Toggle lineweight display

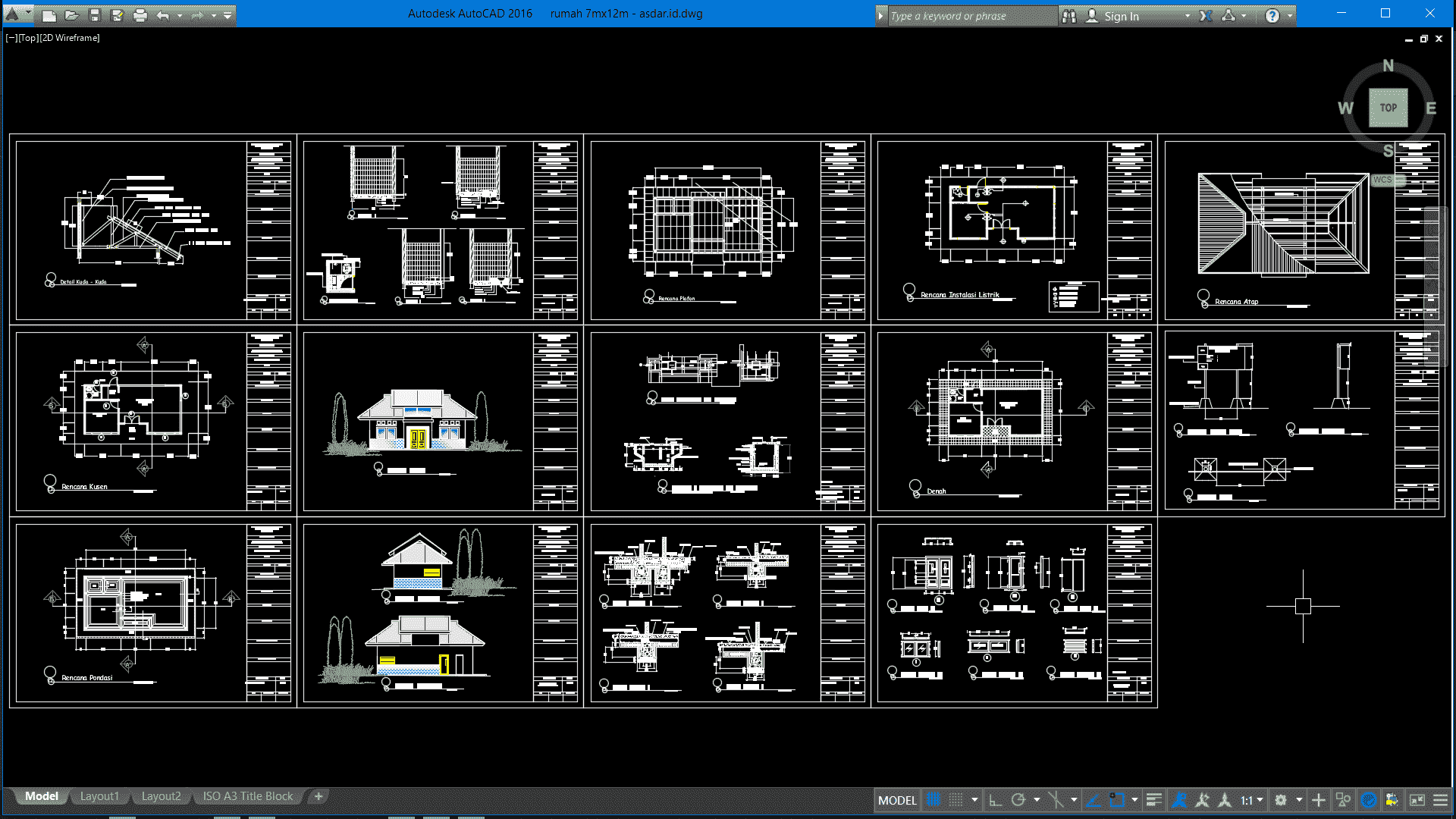[x=1154, y=800]
